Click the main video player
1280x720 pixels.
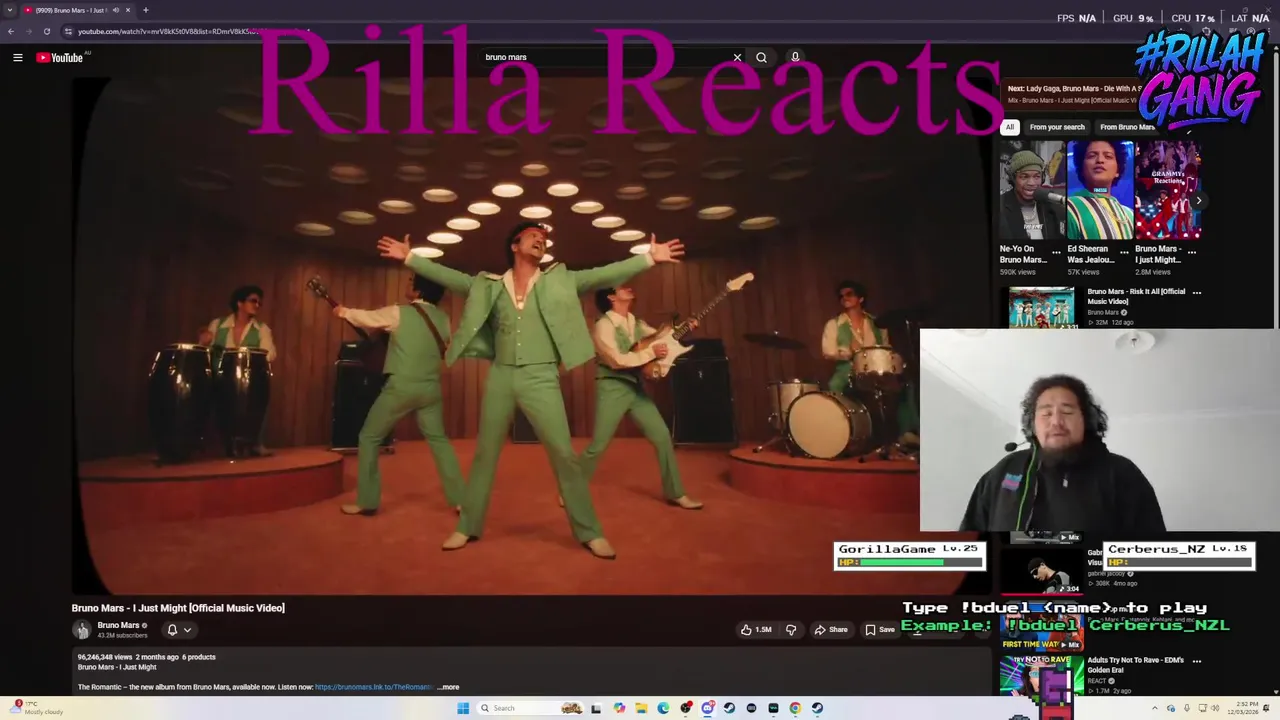pyautogui.click(x=530, y=335)
